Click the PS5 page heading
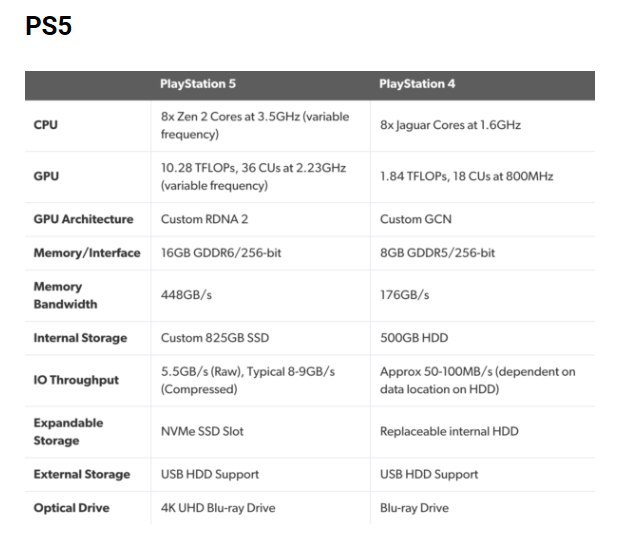Screen dimensions: 638x543 48,26
